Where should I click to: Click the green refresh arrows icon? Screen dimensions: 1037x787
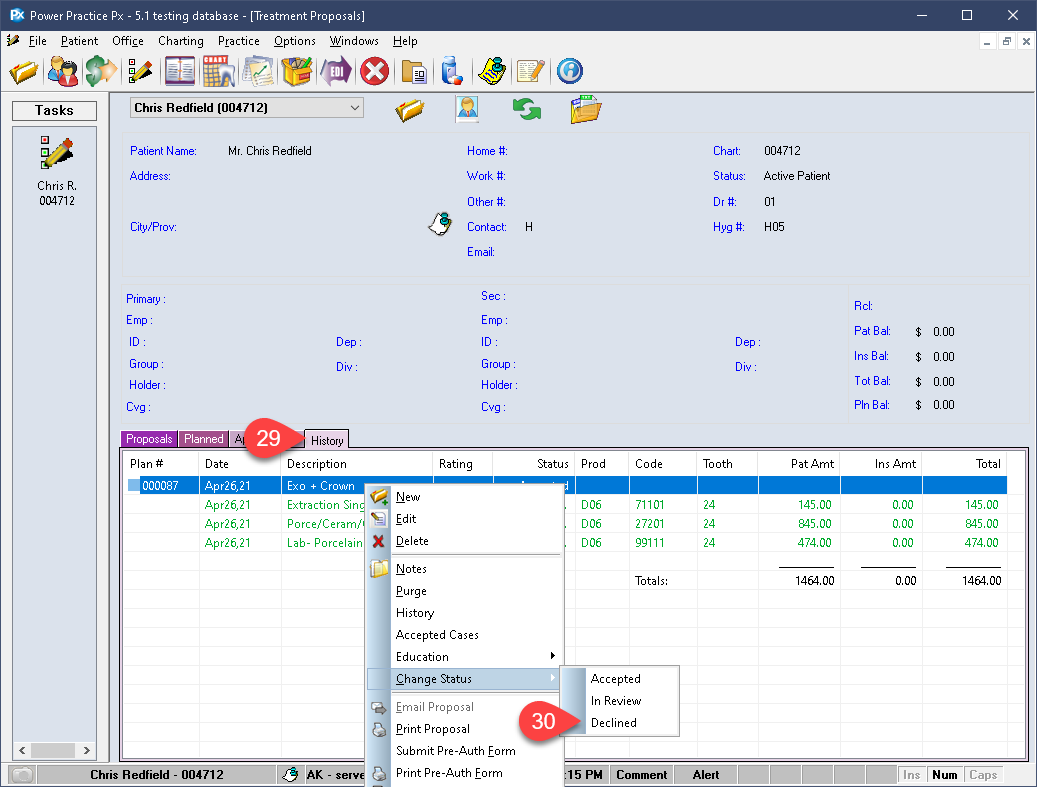pos(527,109)
